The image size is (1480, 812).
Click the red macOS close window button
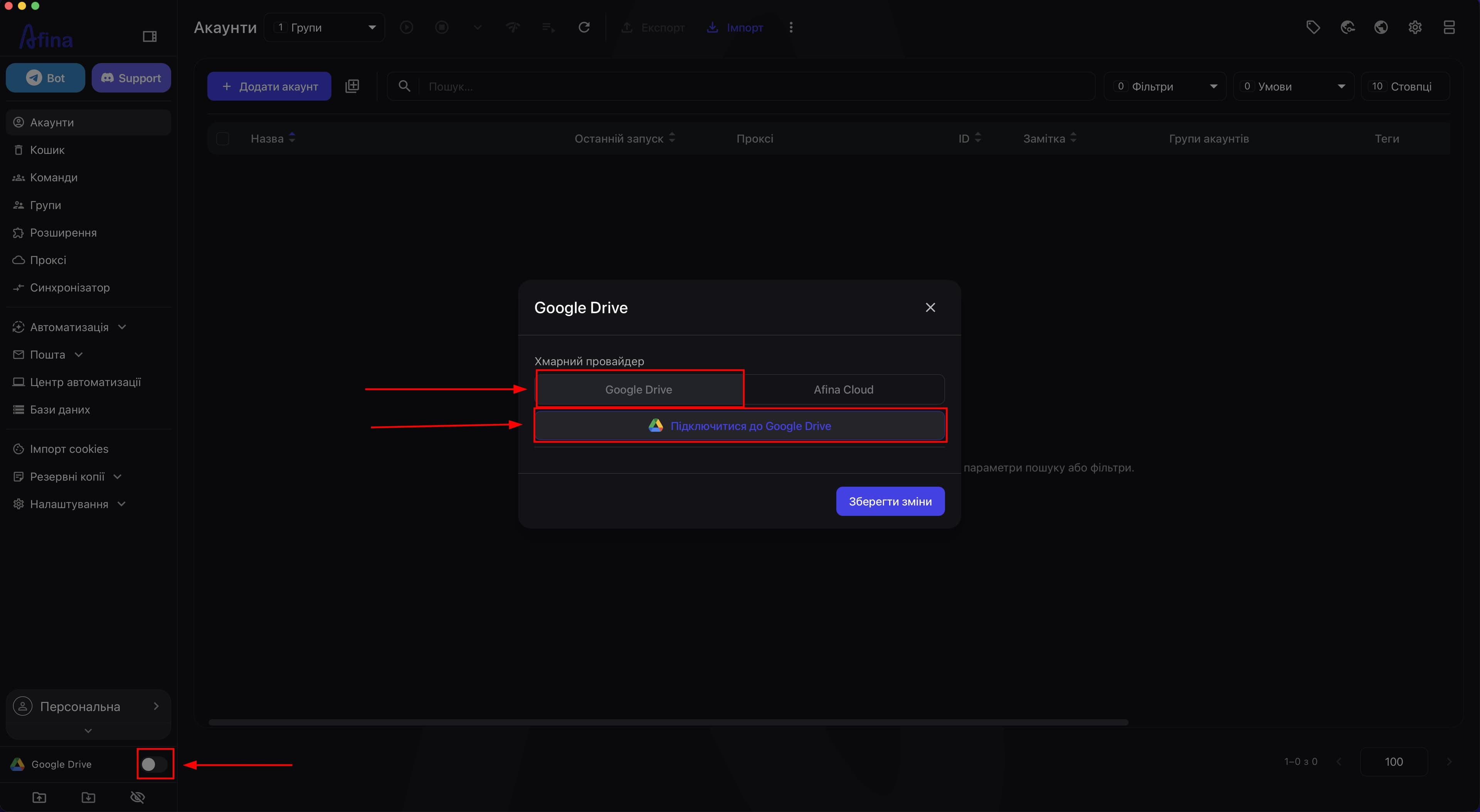pyautogui.click(x=8, y=6)
